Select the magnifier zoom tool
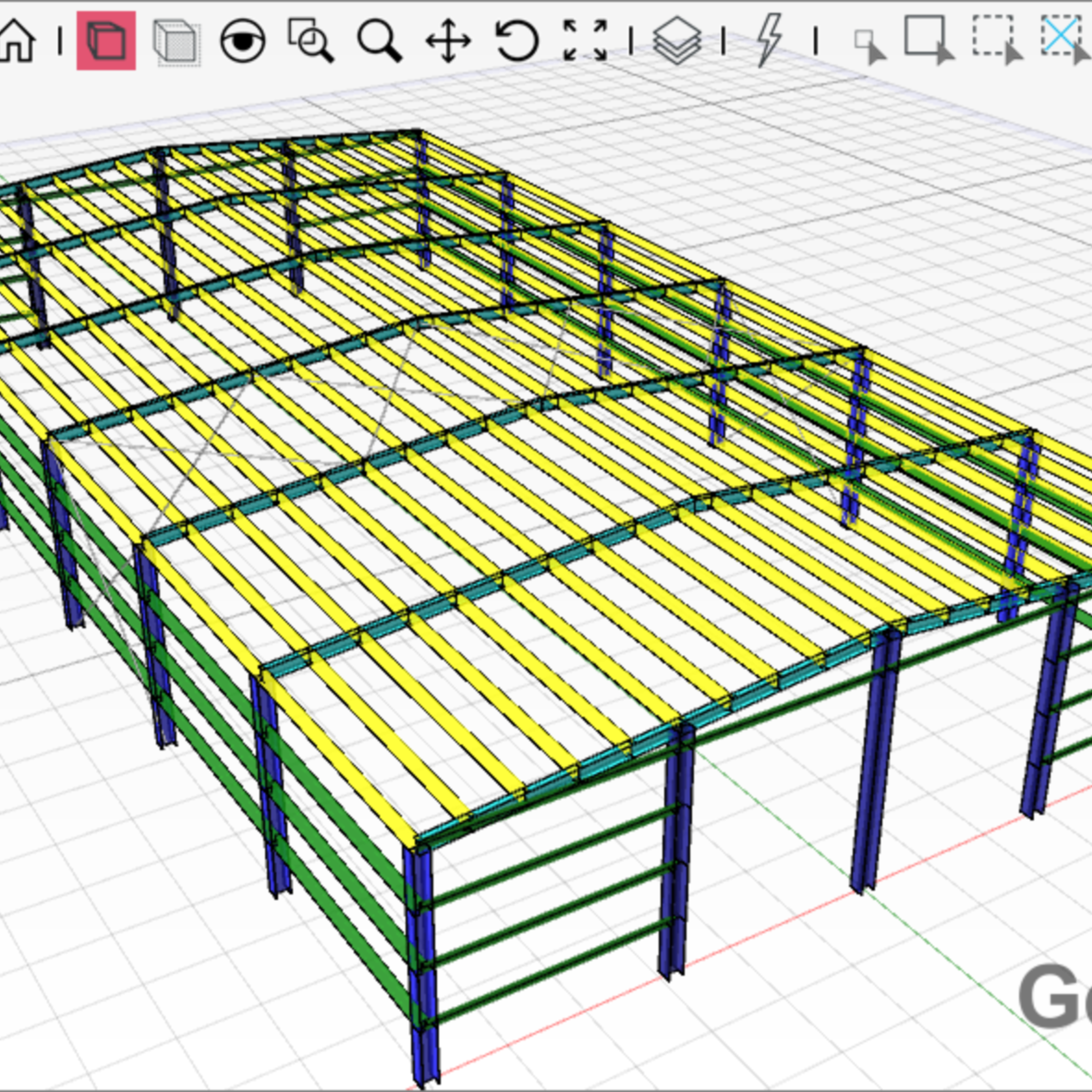This screenshot has width=1092, height=1092. pos(379,41)
